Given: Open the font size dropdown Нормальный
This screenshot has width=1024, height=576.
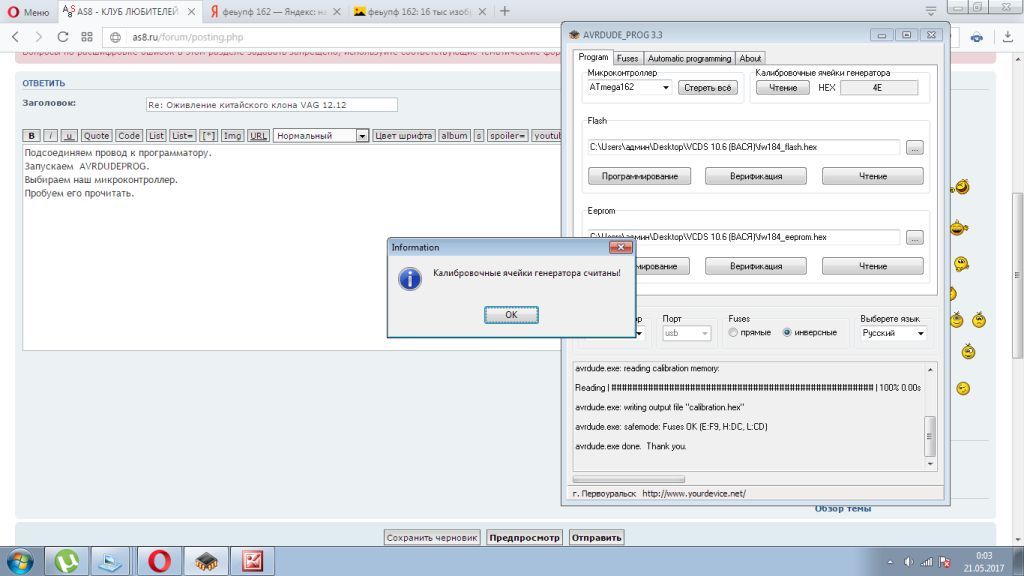Looking at the screenshot, I should tap(321, 136).
